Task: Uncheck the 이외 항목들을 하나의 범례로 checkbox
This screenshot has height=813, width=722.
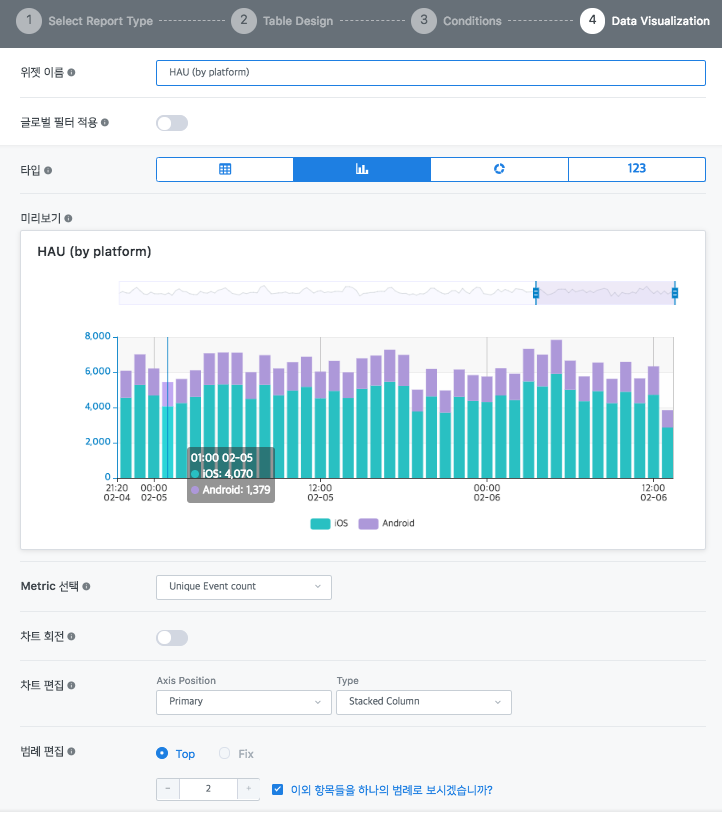Action: tap(277, 790)
